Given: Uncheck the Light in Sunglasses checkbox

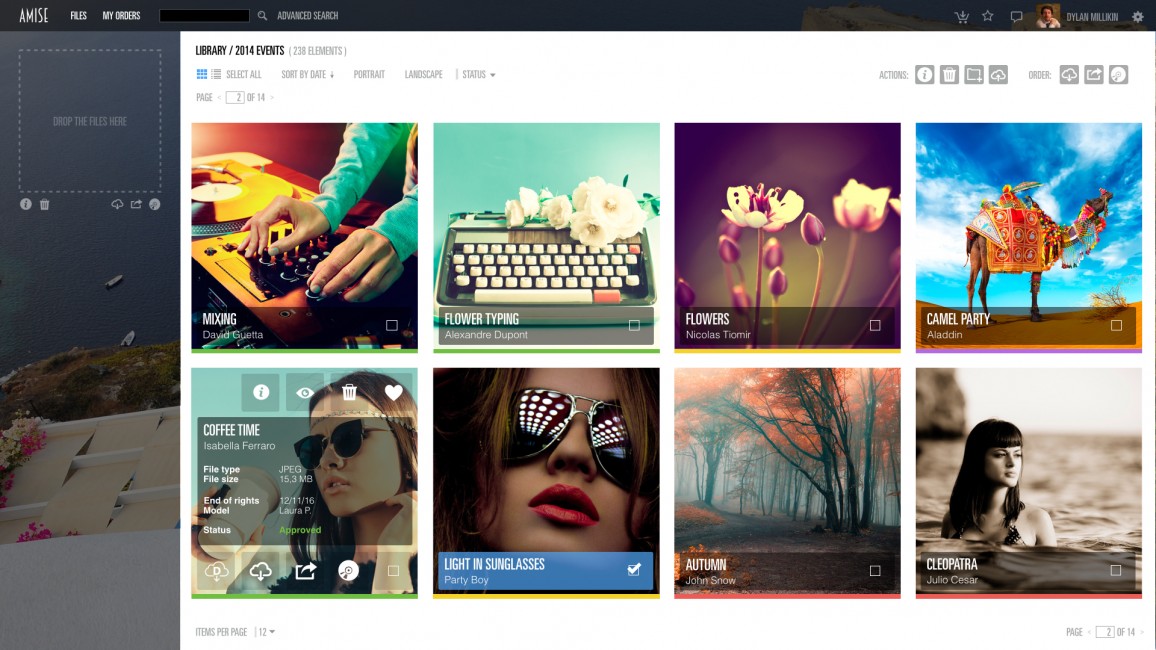Looking at the screenshot, I should (x=634, y=570).
